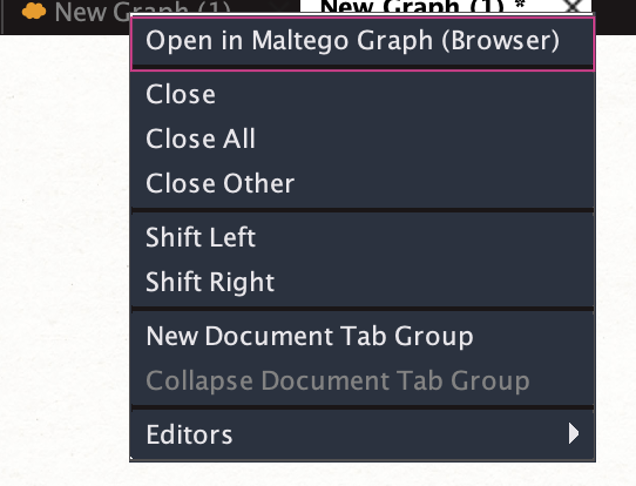The image size is (636, 486).
Task: Click empty canvas area below the context menu
Action: click(x=363, y=474)
